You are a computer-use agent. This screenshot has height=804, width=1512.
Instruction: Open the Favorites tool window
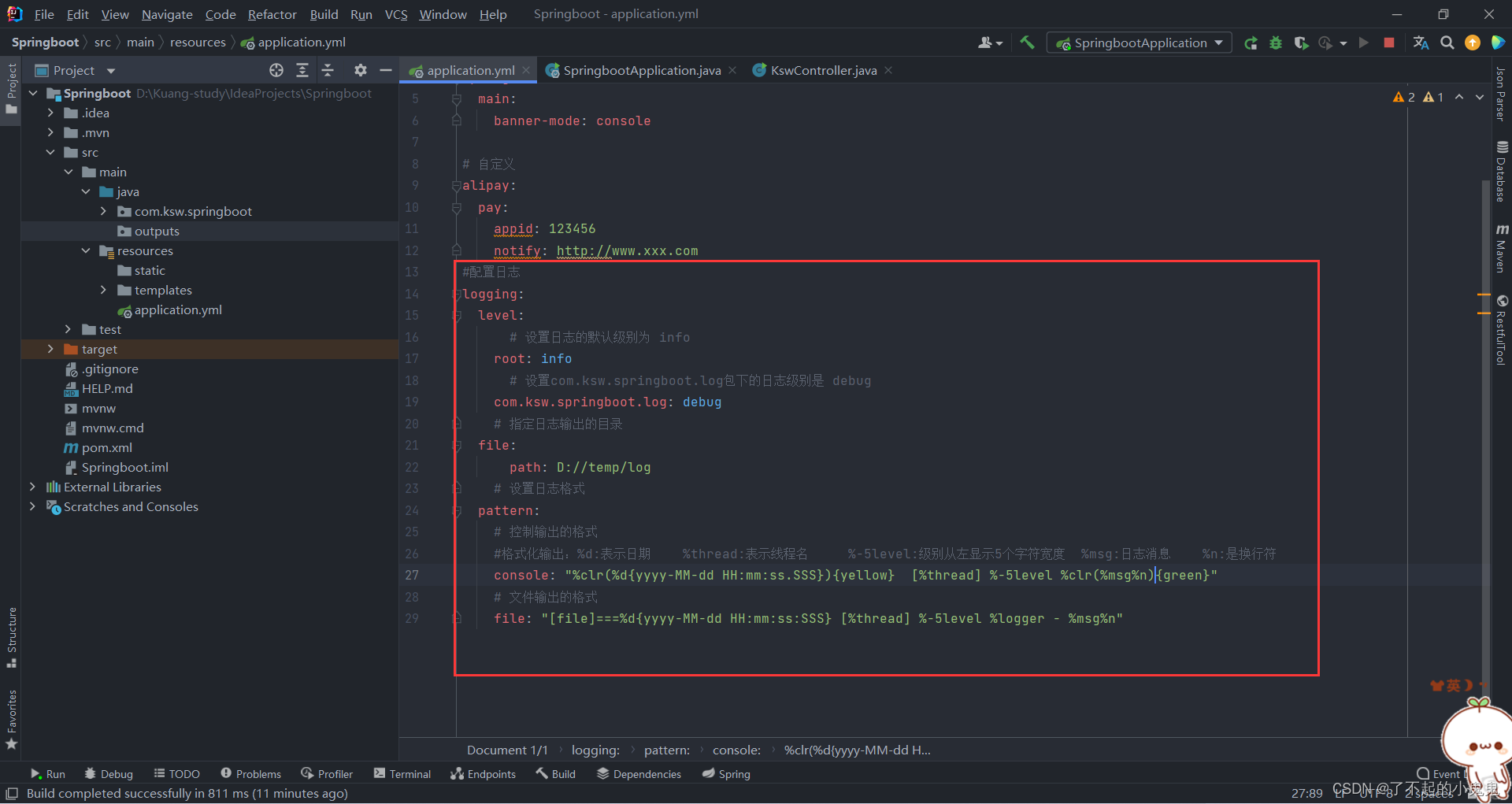point(11,720)
